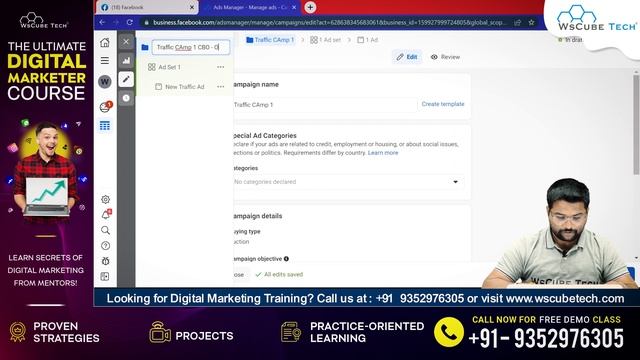Switch to the Edit tab
The image size is (640, 360).
[x=407, y=57]
